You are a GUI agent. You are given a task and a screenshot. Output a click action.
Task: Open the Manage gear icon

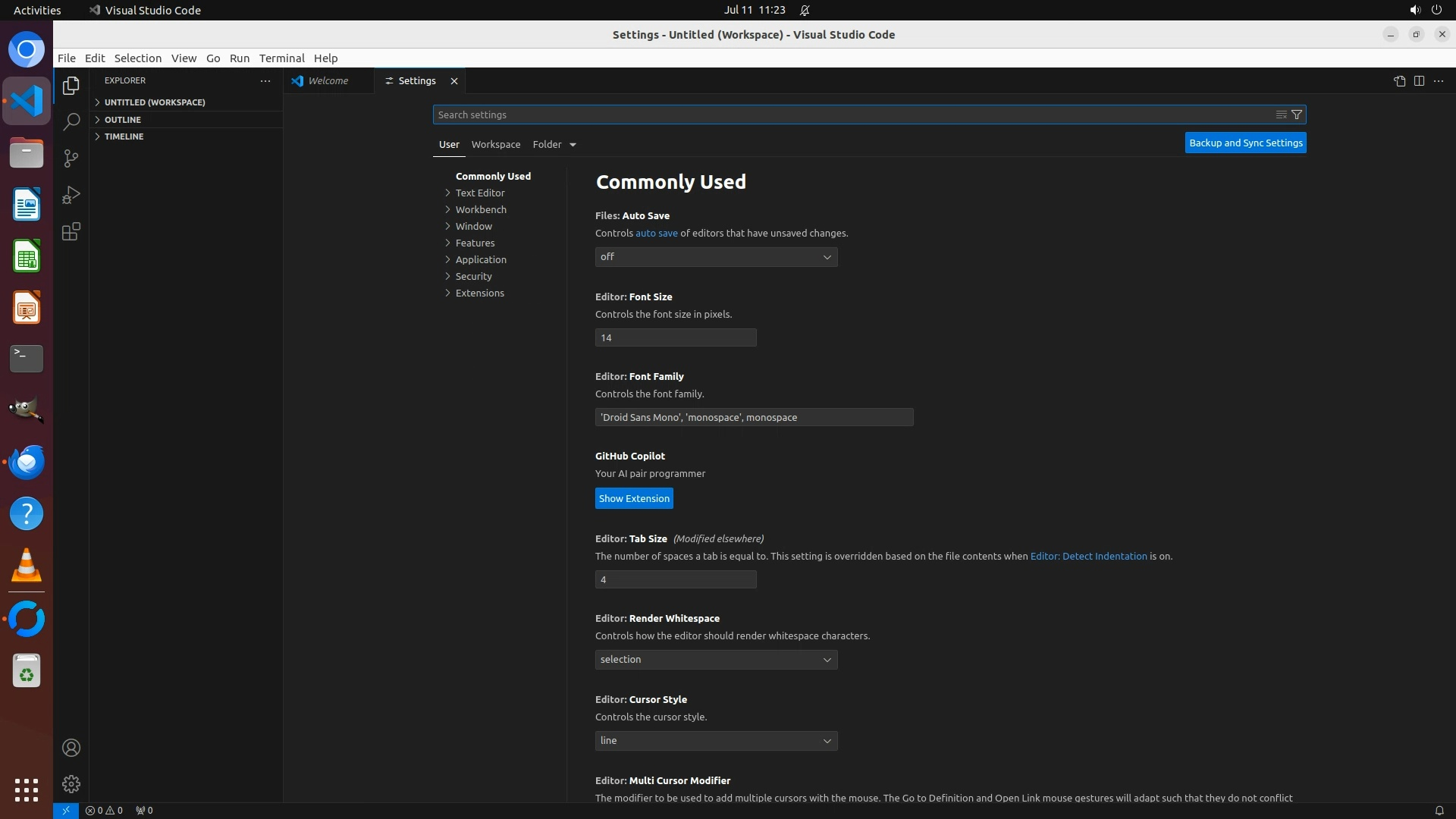point(71,784)
